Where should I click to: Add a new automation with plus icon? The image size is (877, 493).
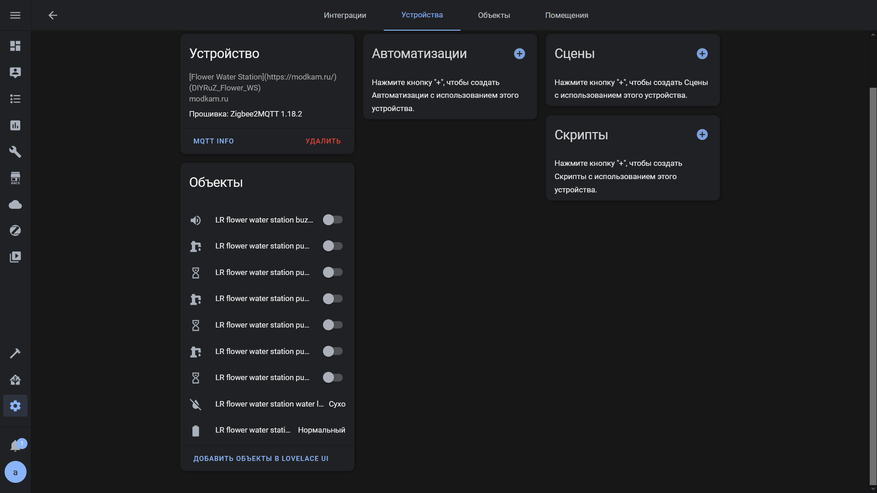[519, 54]
